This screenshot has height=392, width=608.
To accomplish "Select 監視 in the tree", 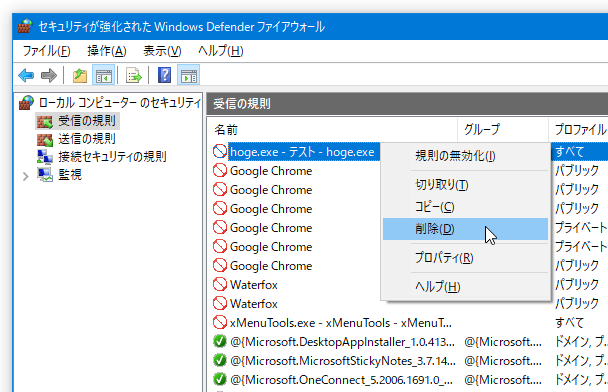I will click(x=70, y=174).
